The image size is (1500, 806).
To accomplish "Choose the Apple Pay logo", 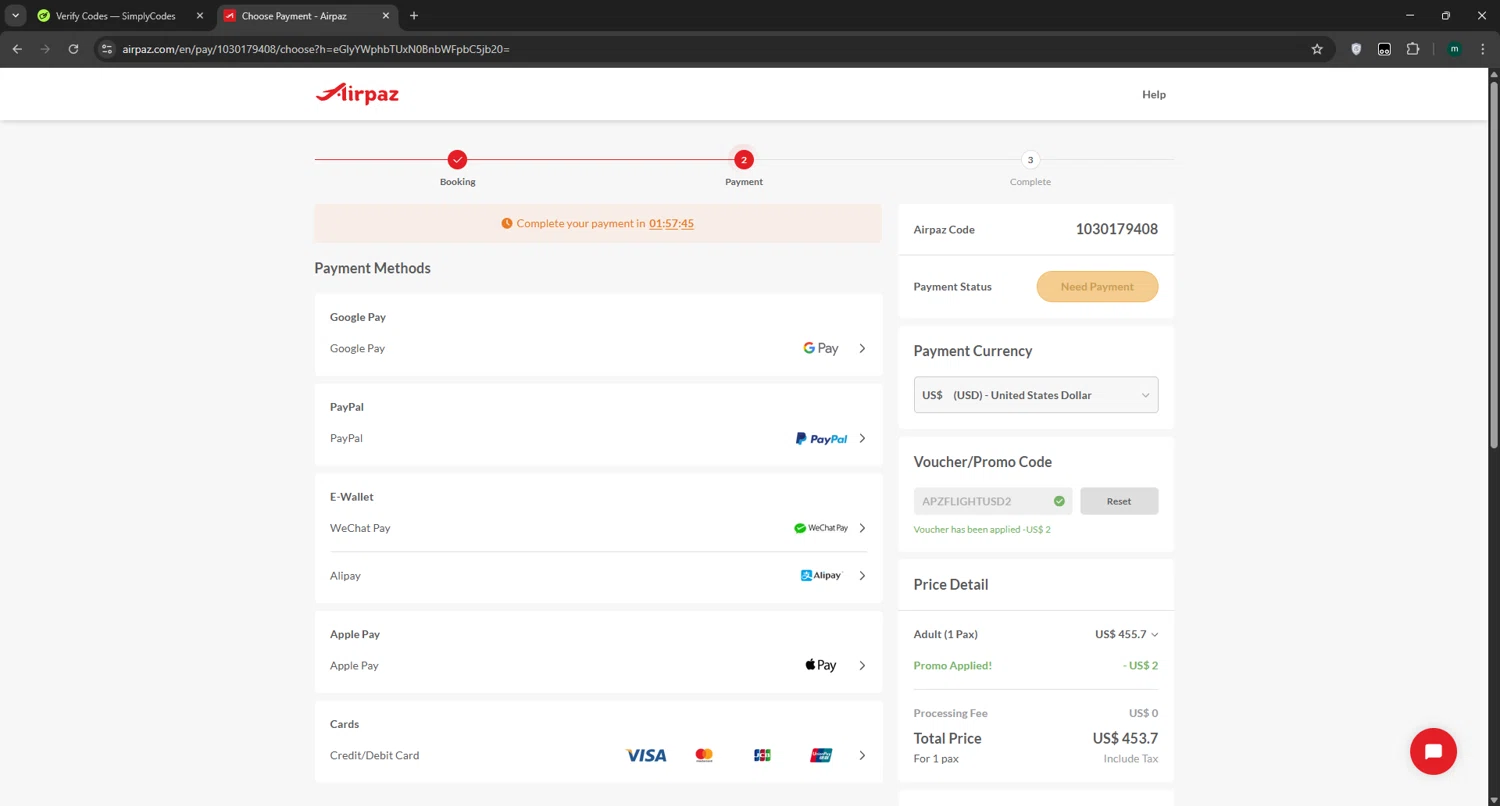I will click(820, 665).
